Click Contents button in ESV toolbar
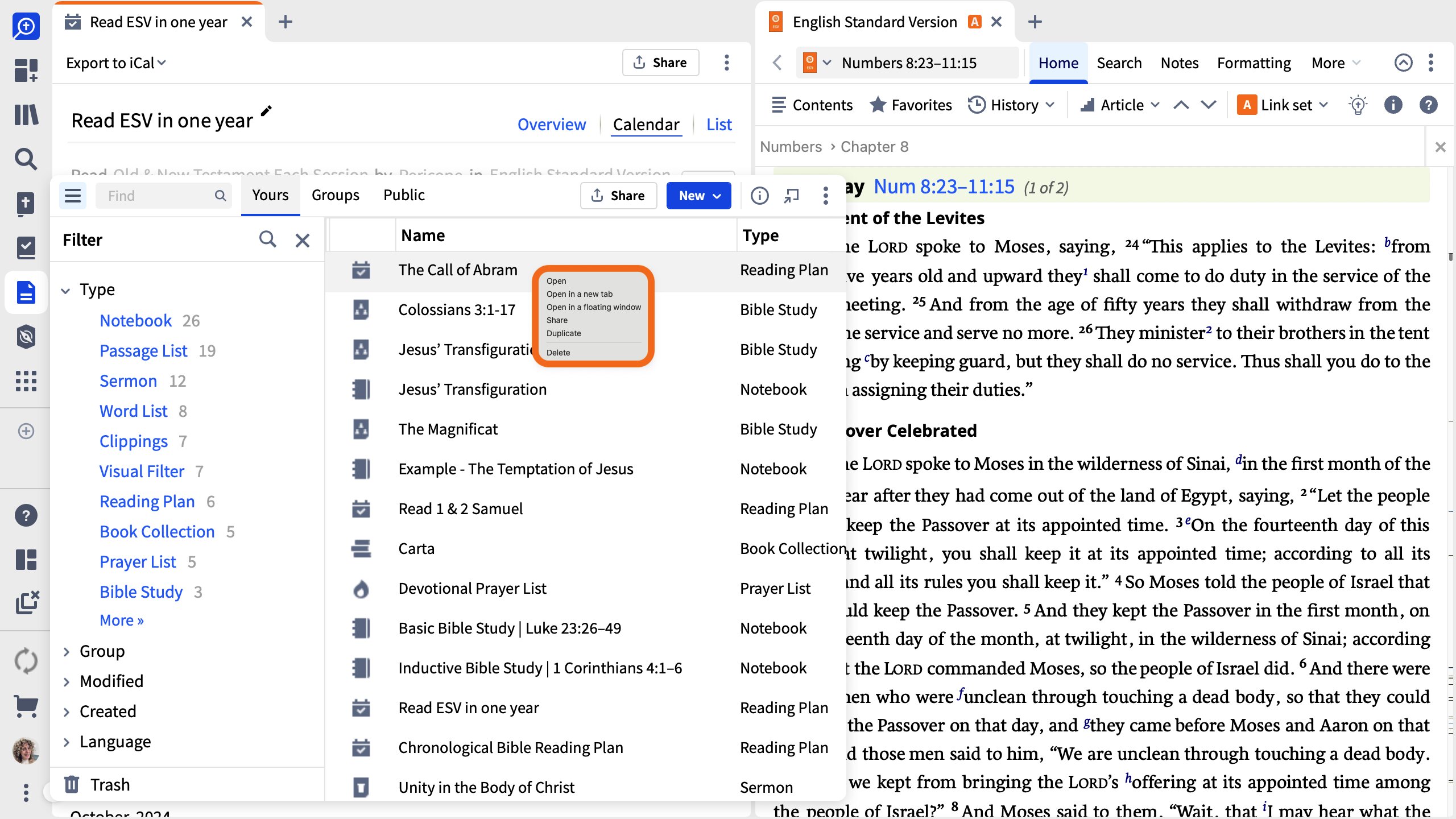 812,105
